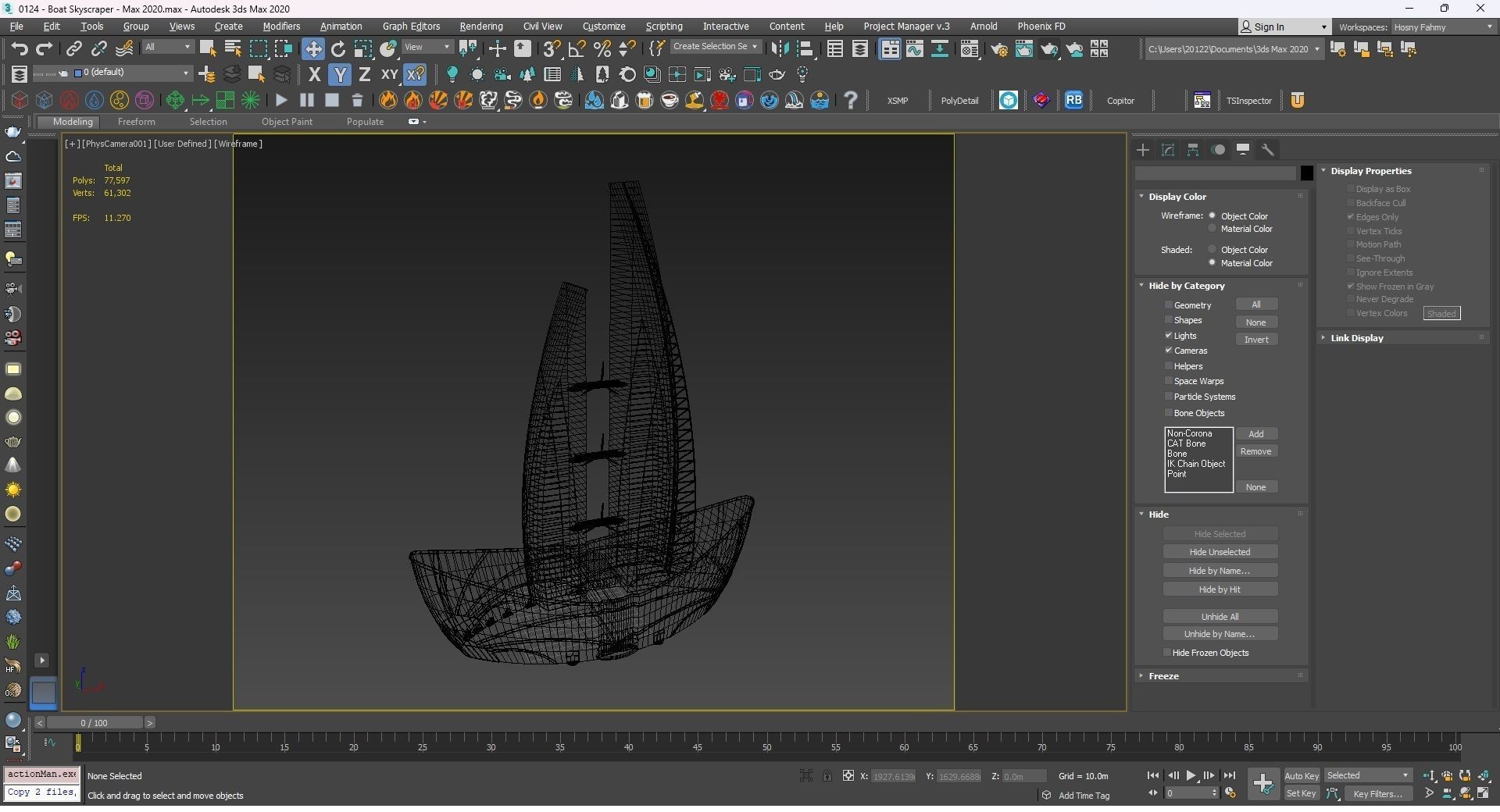Screen dimensions: 1500x812
Task: Go to end of animation
Action: pyautogui.click(x=1229, y=775)
